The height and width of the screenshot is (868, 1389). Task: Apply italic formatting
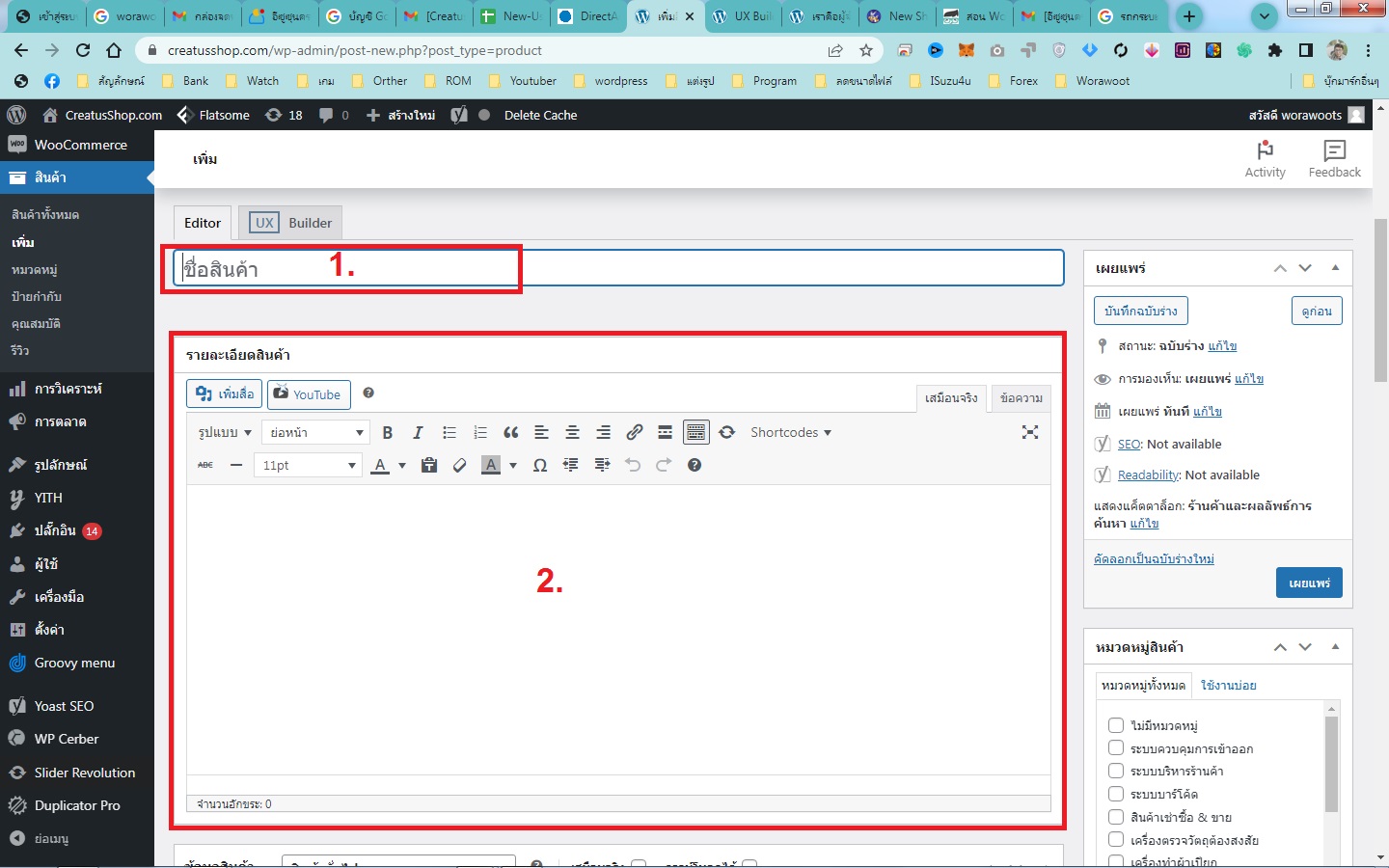point(418,433)
